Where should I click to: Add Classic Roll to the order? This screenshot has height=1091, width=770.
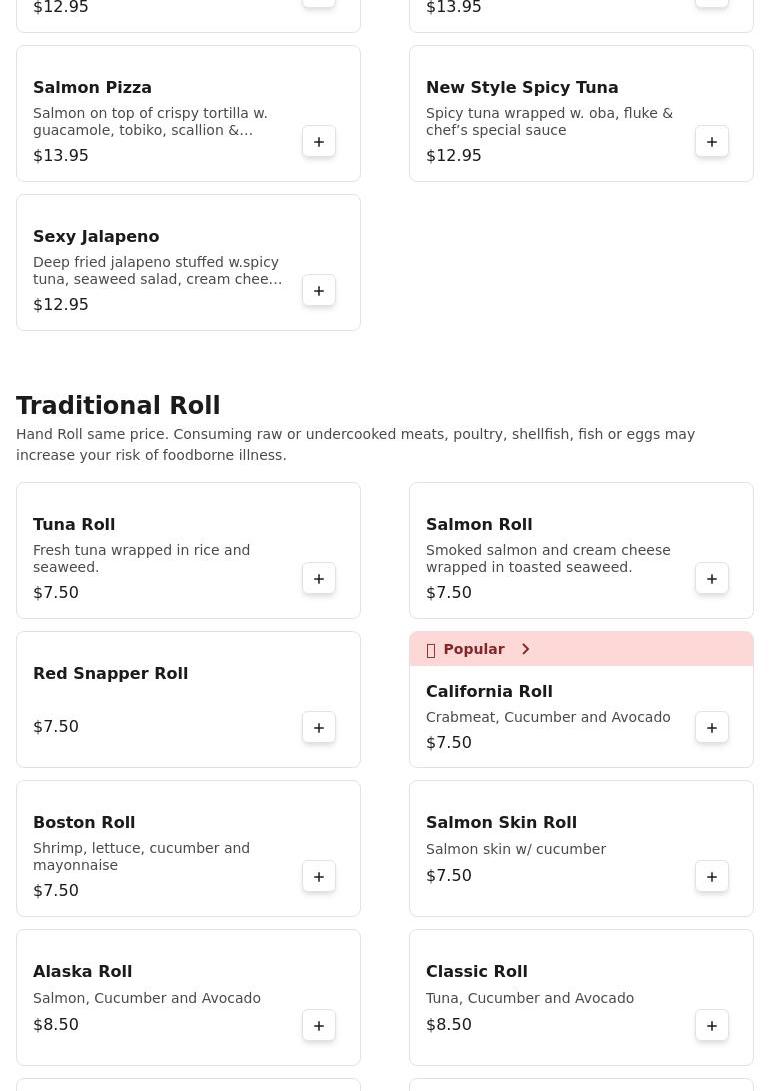point(712,1026)
